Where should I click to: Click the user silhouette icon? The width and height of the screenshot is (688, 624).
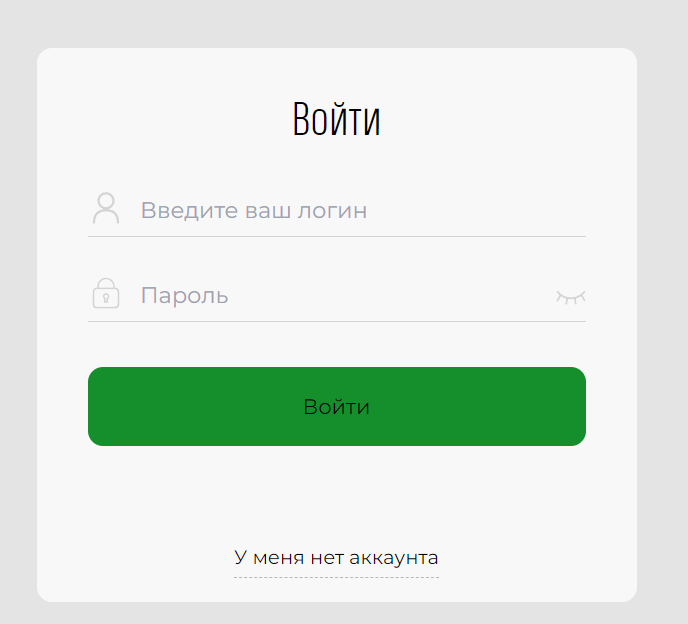(x=106, y=208)
